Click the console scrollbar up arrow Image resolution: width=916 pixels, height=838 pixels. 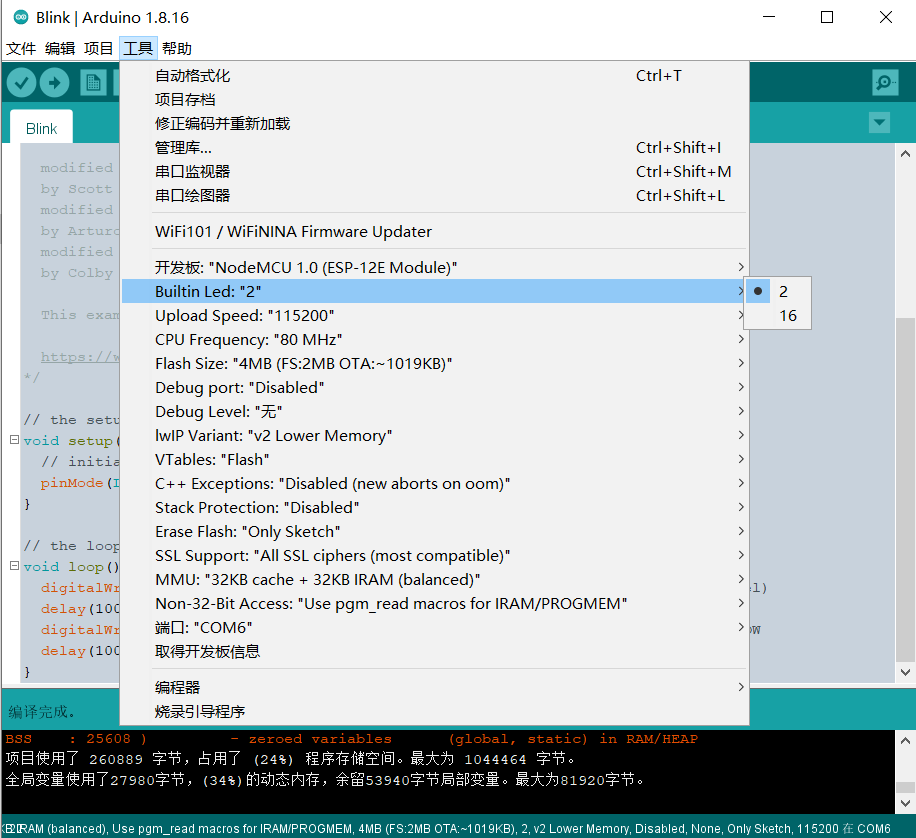pyautogui.click(x=905, y=740)
